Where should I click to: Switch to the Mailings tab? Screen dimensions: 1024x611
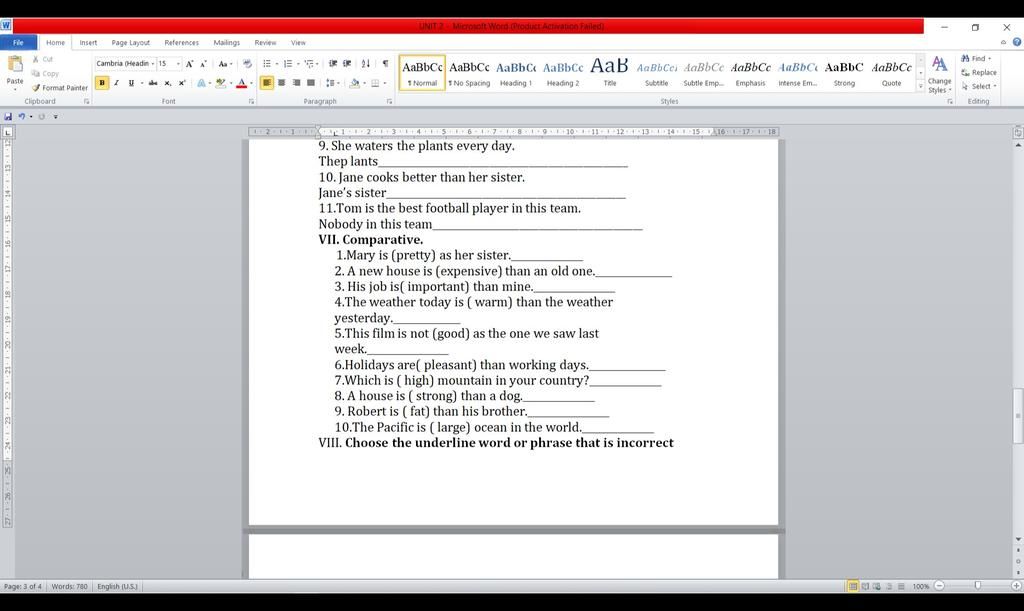pos(227,42)
